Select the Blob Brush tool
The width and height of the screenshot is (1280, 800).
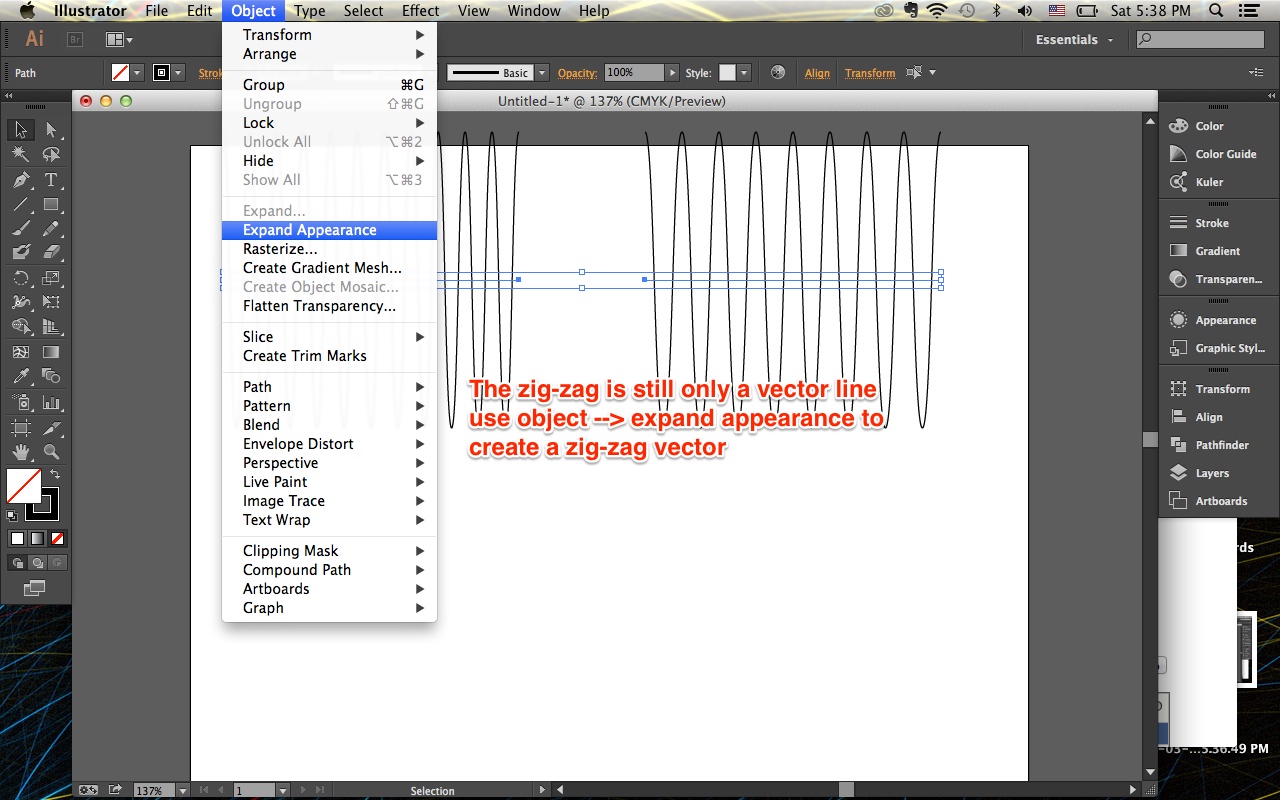click(20, 253)
